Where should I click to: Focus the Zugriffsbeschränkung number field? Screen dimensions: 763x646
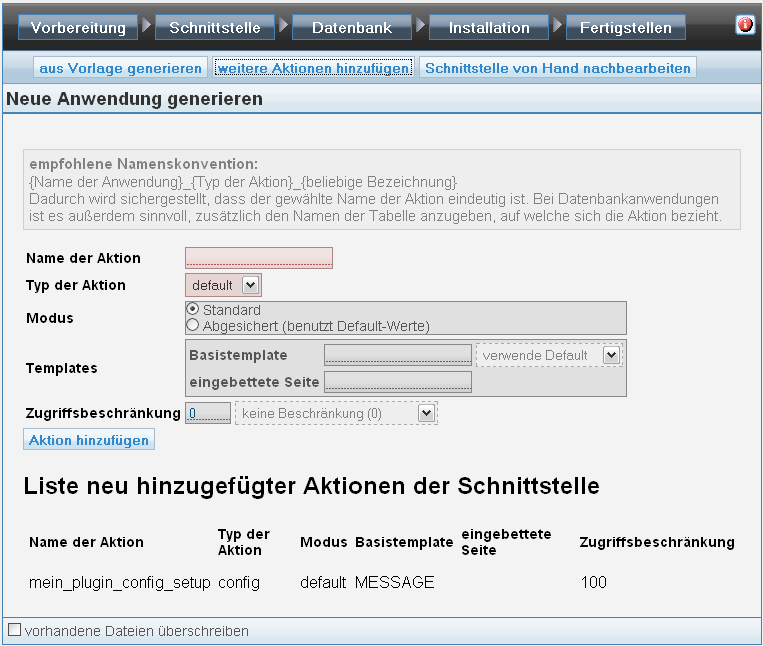(x=208, y=413)
